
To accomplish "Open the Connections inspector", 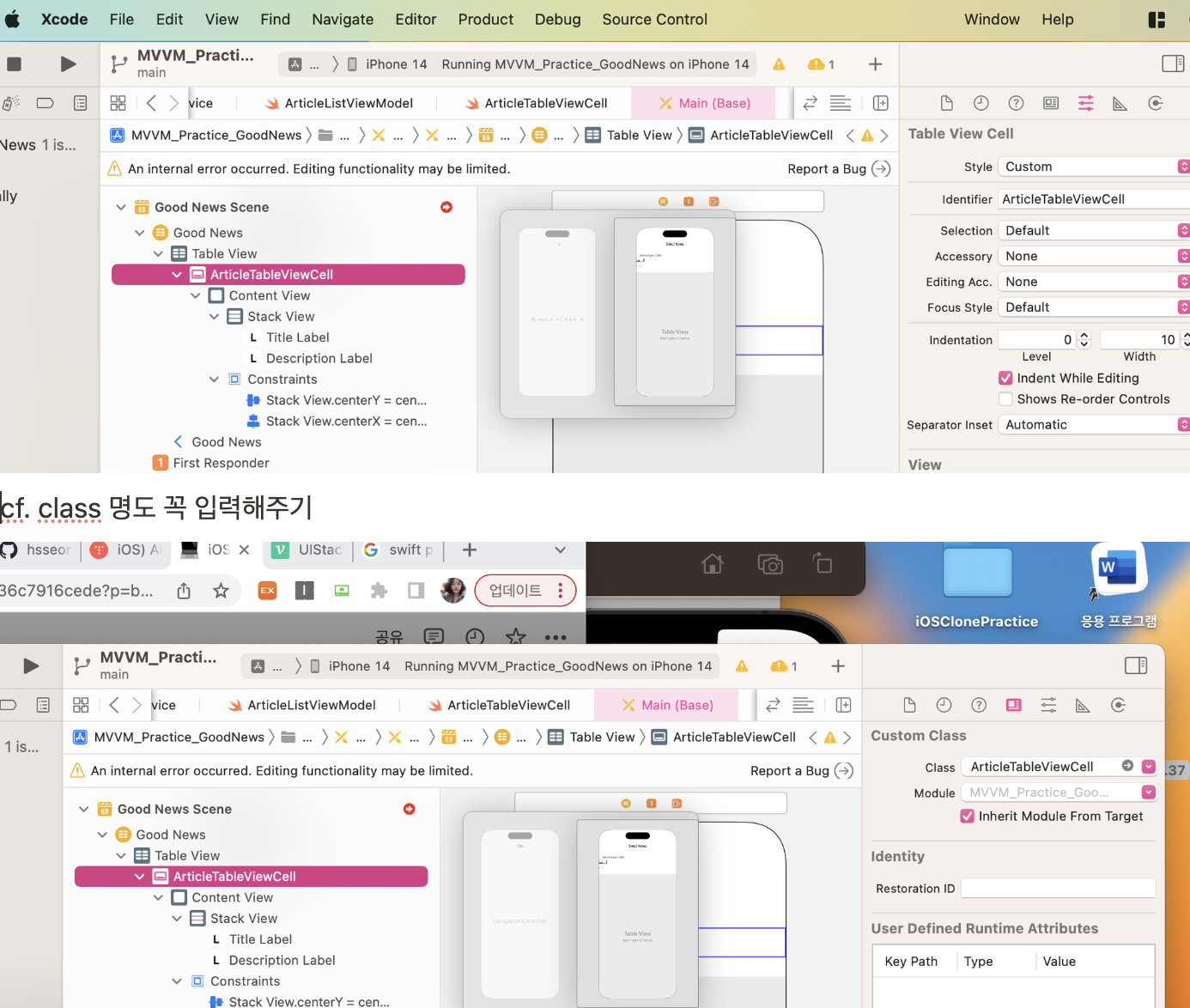I will pyautogui.click(x=1155, y=102).
